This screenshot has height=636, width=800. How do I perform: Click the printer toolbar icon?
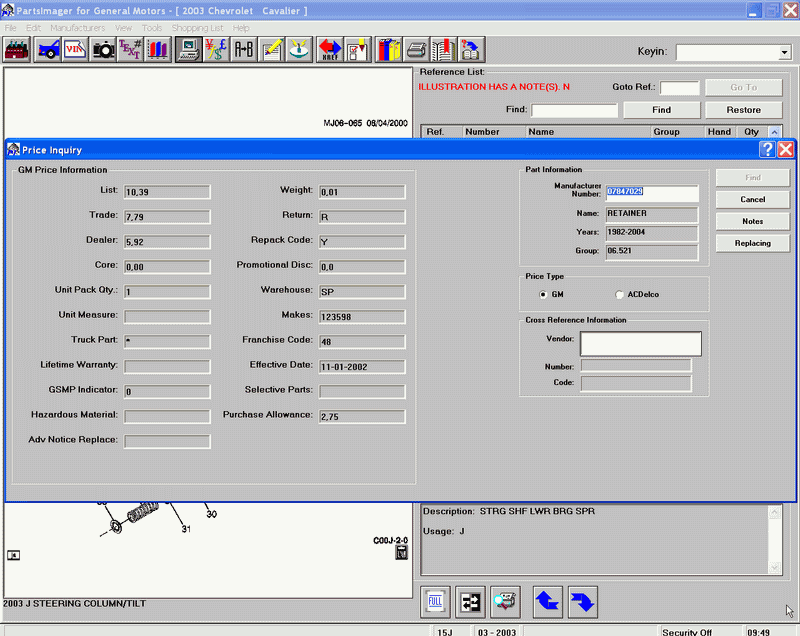tap(416, 50)
